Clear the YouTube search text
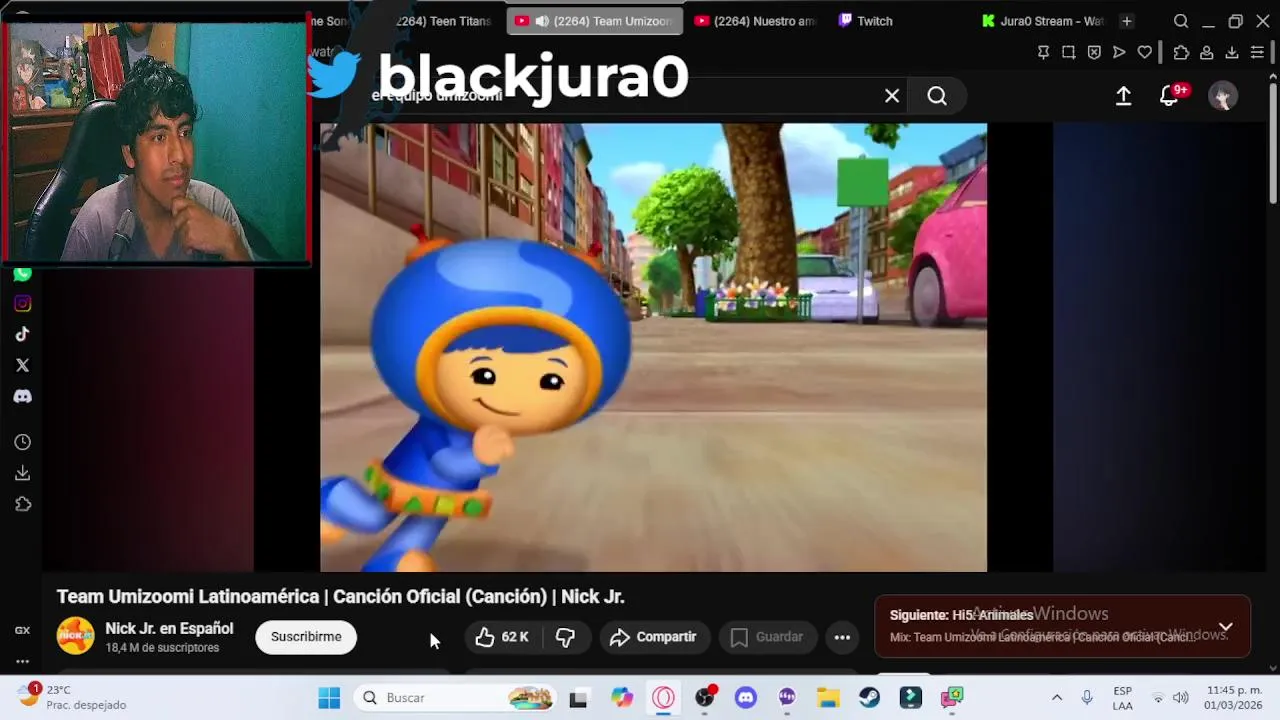The width and height of the screenshot is (1280, 720). click(892, 96)
